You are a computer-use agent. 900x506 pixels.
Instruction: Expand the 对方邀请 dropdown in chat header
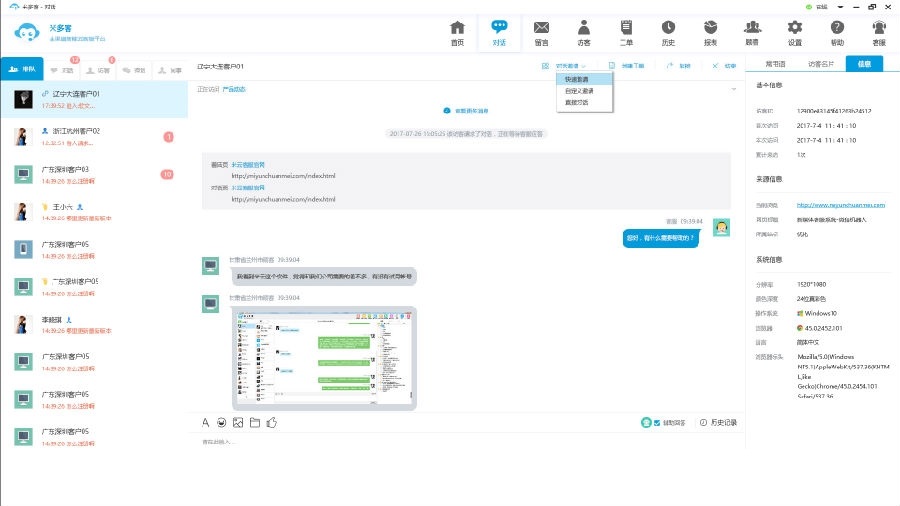tap(571, 66)
